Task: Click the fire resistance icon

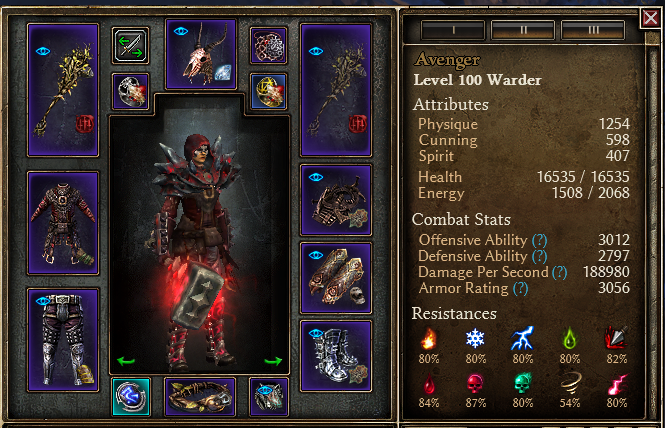Action: pyautogui.click(x=429, y=338)
